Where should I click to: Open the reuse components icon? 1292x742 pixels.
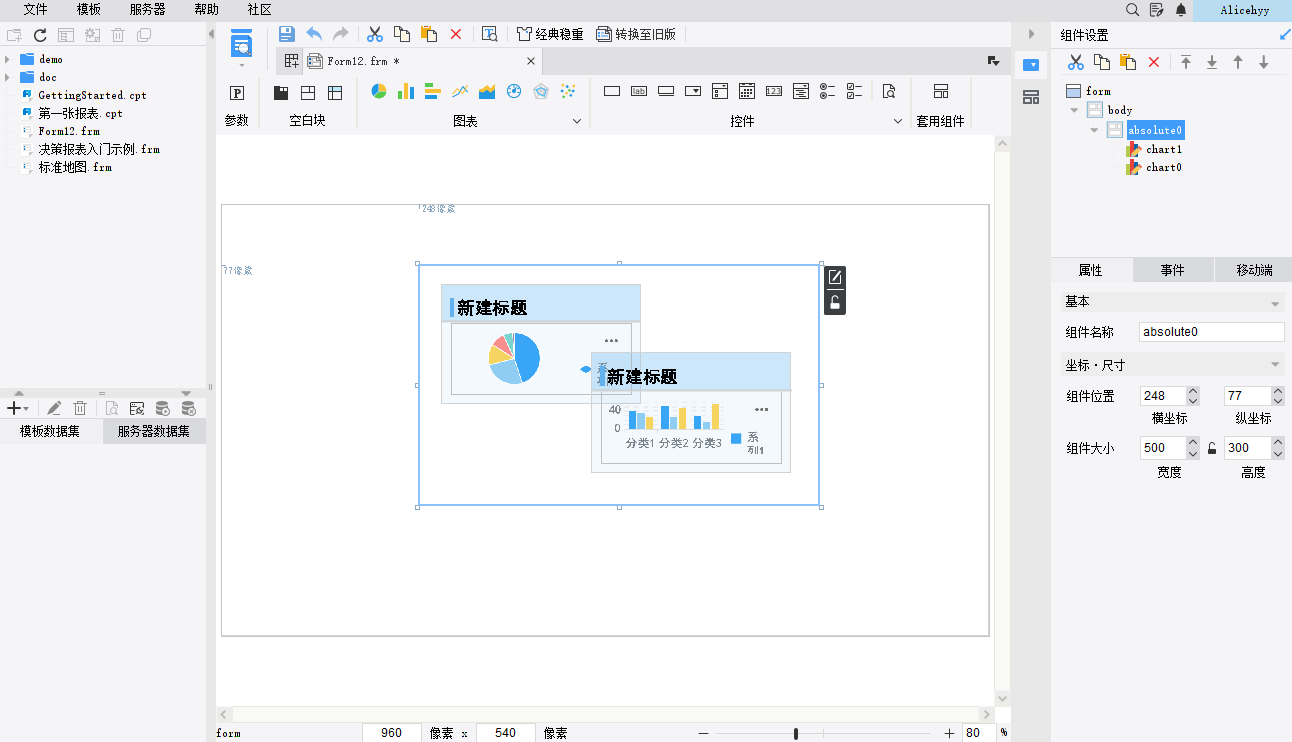pos(940,91)
